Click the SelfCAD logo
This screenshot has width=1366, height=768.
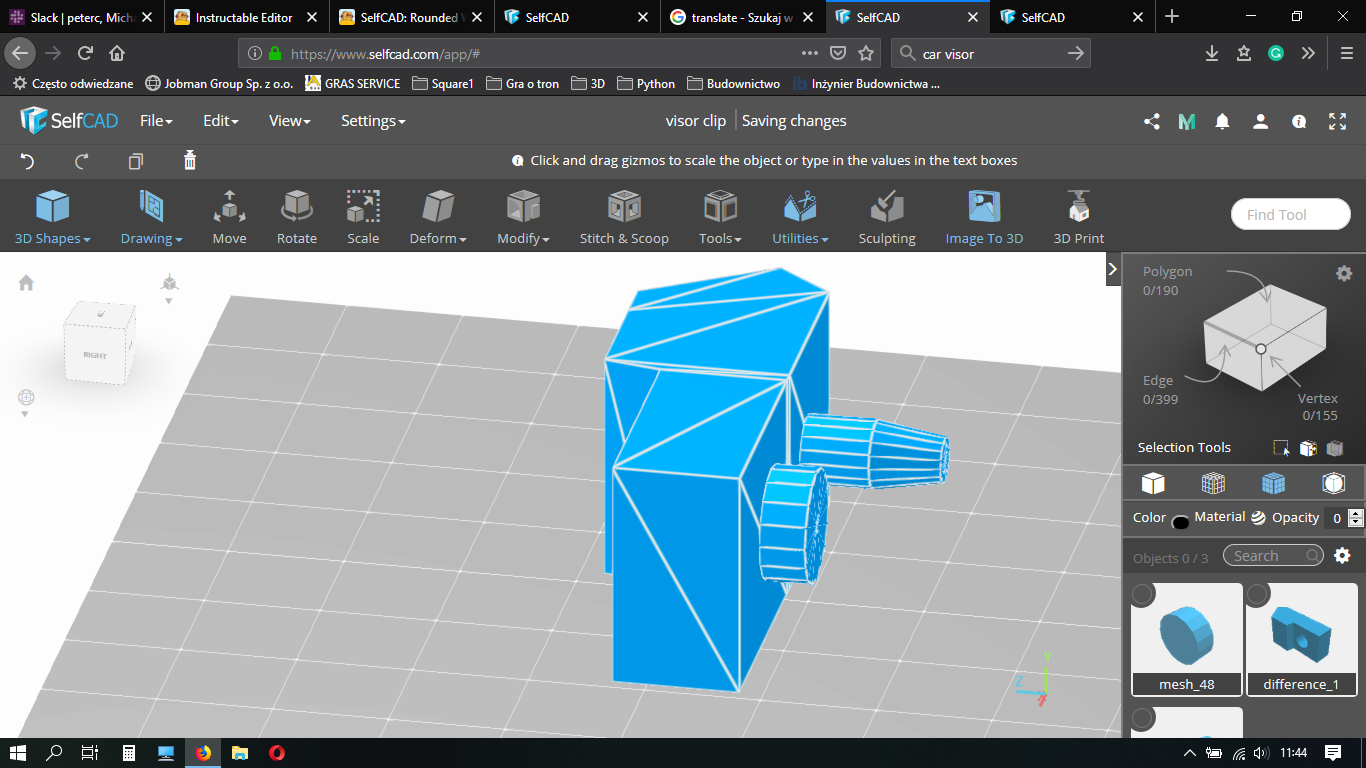68,121
